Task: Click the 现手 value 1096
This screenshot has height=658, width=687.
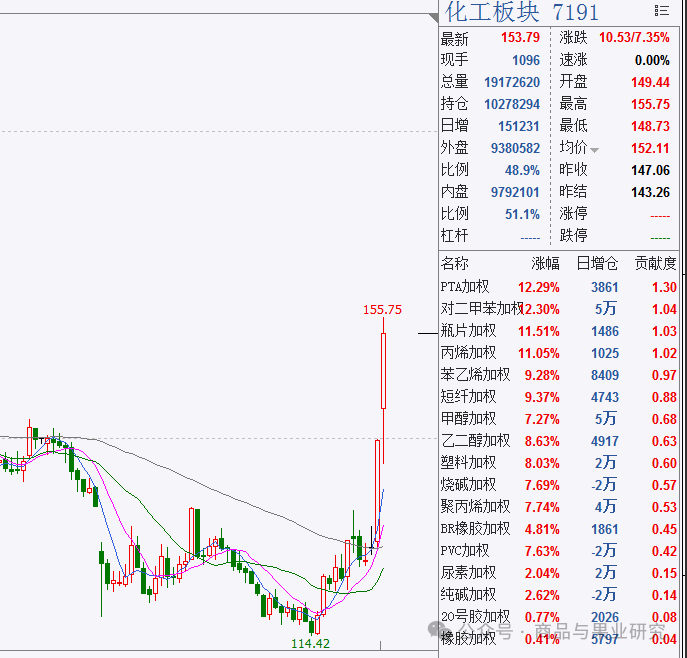Action: tap(526, 60)
